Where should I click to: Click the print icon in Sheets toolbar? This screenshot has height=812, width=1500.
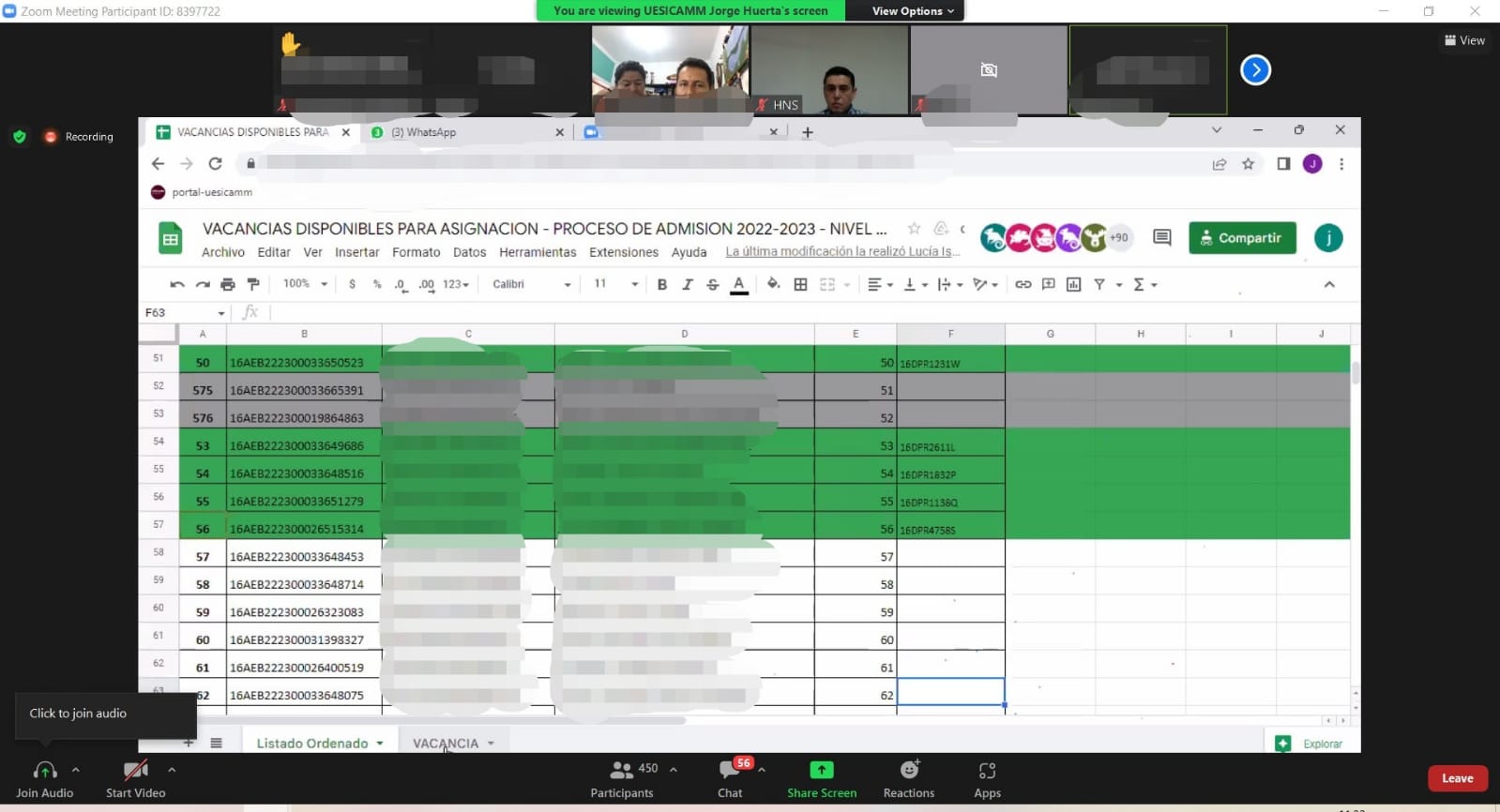coord(227,284)
